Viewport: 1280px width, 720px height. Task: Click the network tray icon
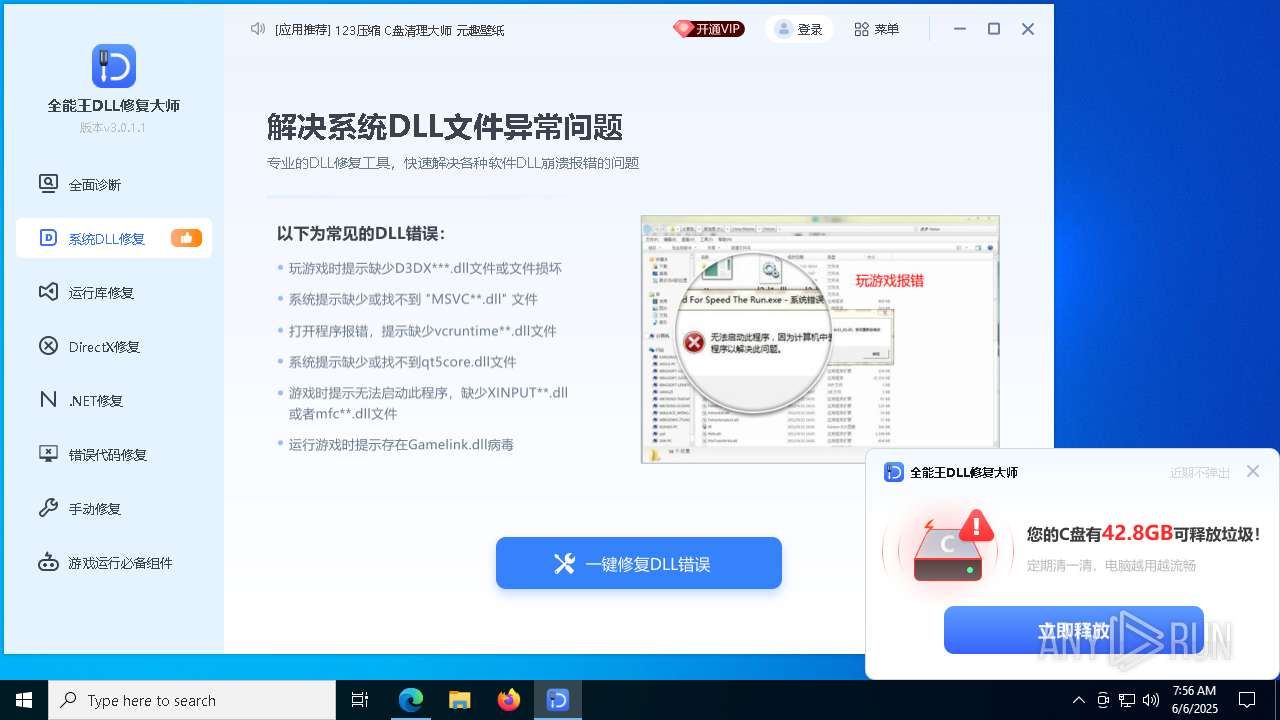(x=1127, y=700)
